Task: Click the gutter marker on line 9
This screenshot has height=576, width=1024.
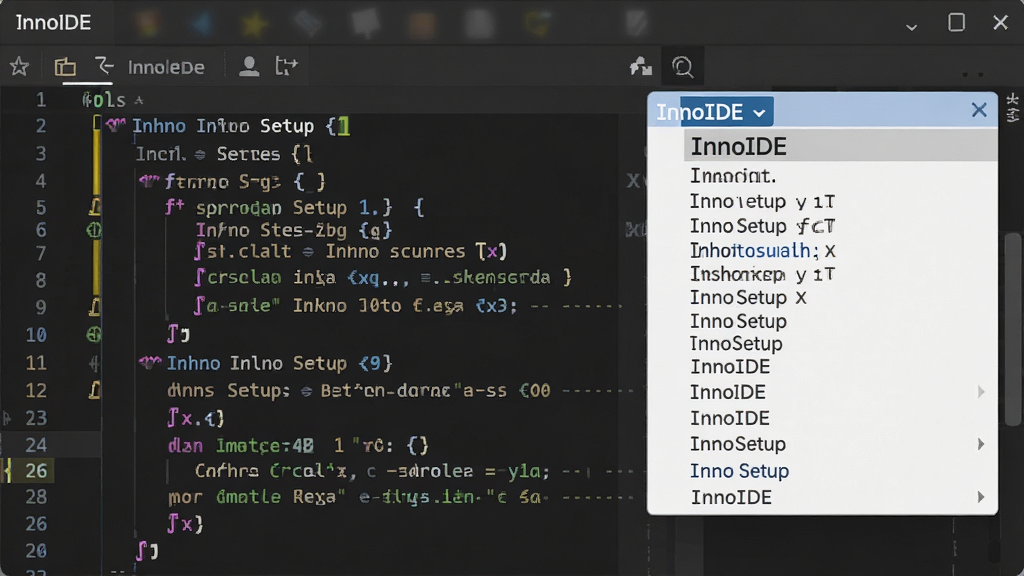Action: [x=95, y=306]
